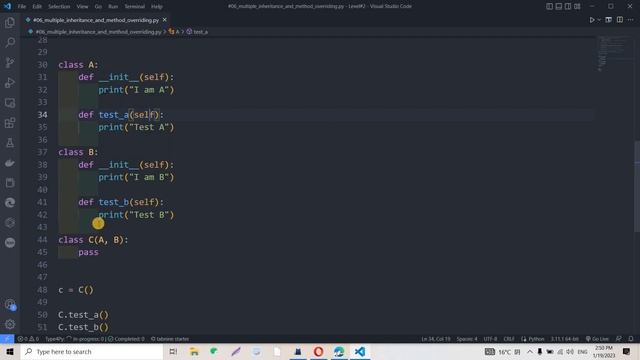Click Windows taskbar search box
The width and height of the screenshot is (640, 360).
pyautogui.click(x=92, y=352)
